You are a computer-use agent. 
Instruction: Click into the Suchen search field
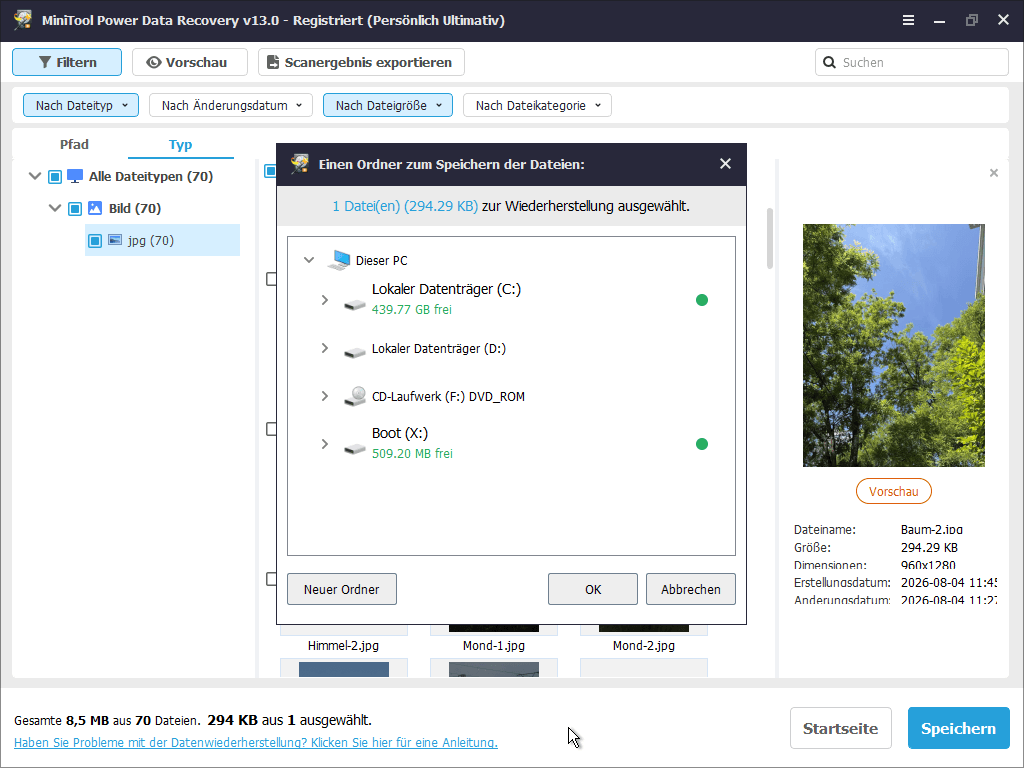point(912,62)
